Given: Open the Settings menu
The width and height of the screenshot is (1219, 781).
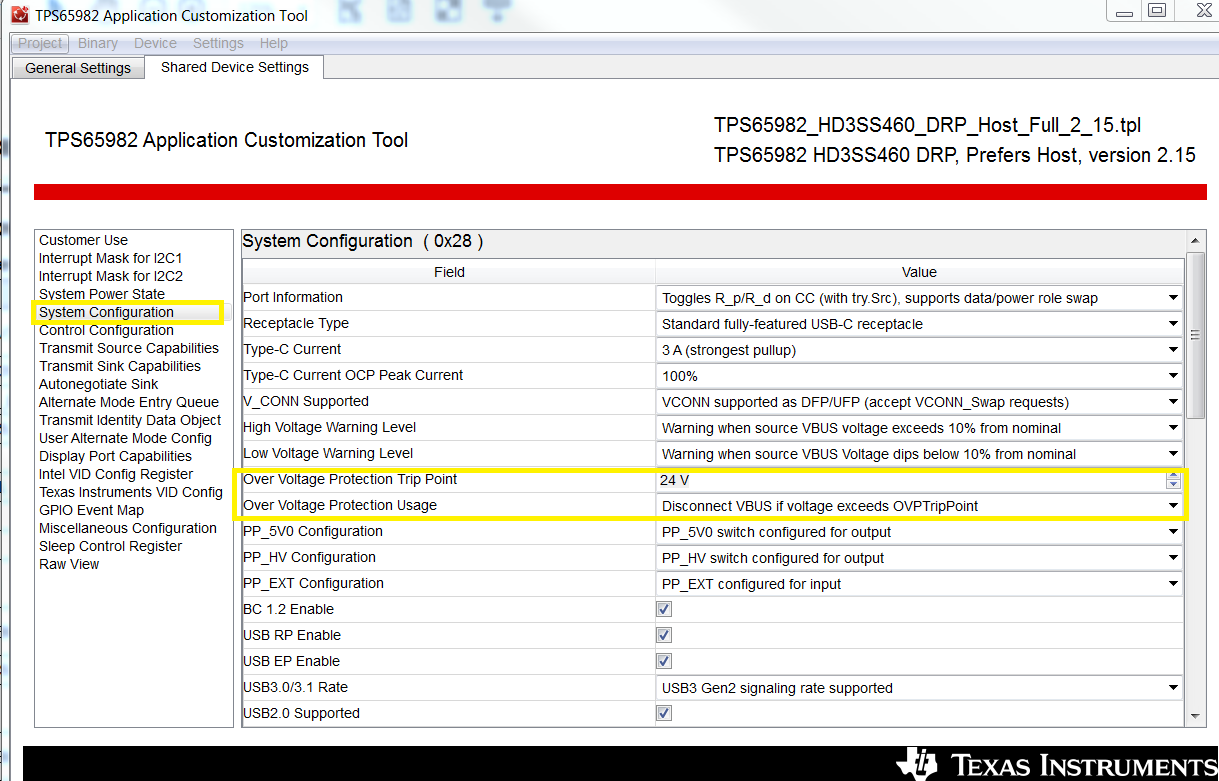Looking at the screenshot, I should pyautogui.click(x=218, y=43).
